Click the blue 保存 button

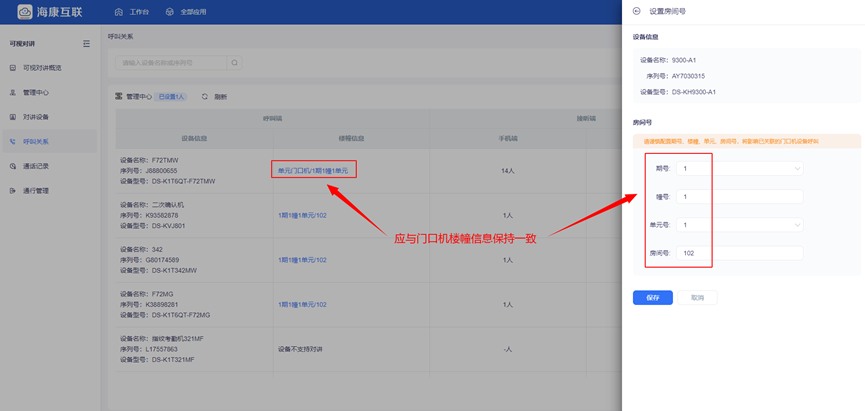tap(652, 298)
